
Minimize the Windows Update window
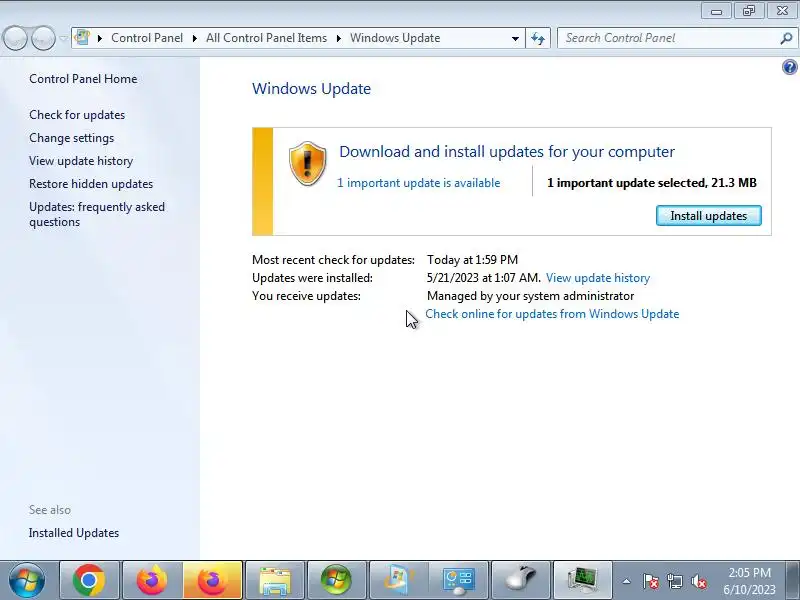[x=716, y=11]
